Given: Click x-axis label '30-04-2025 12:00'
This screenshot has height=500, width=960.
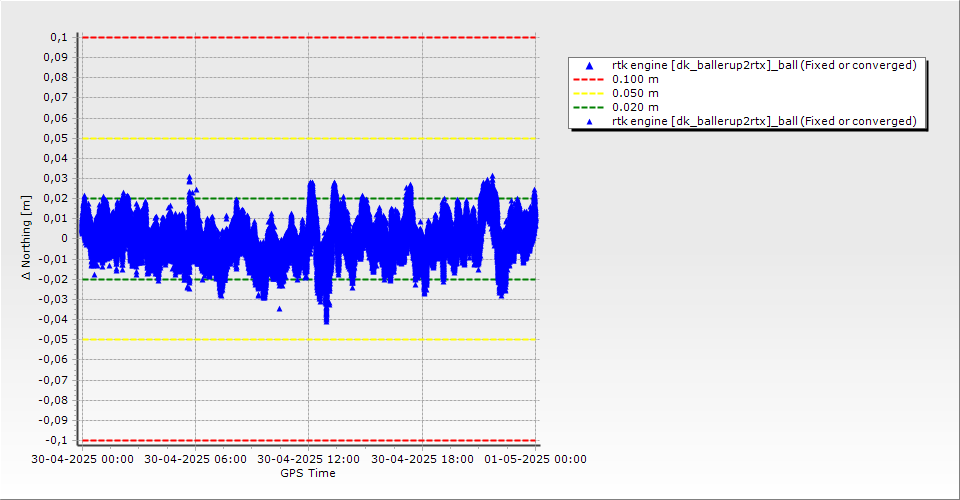Looking at the screenshot, I should pyautogui.click(x=309, y=459).
